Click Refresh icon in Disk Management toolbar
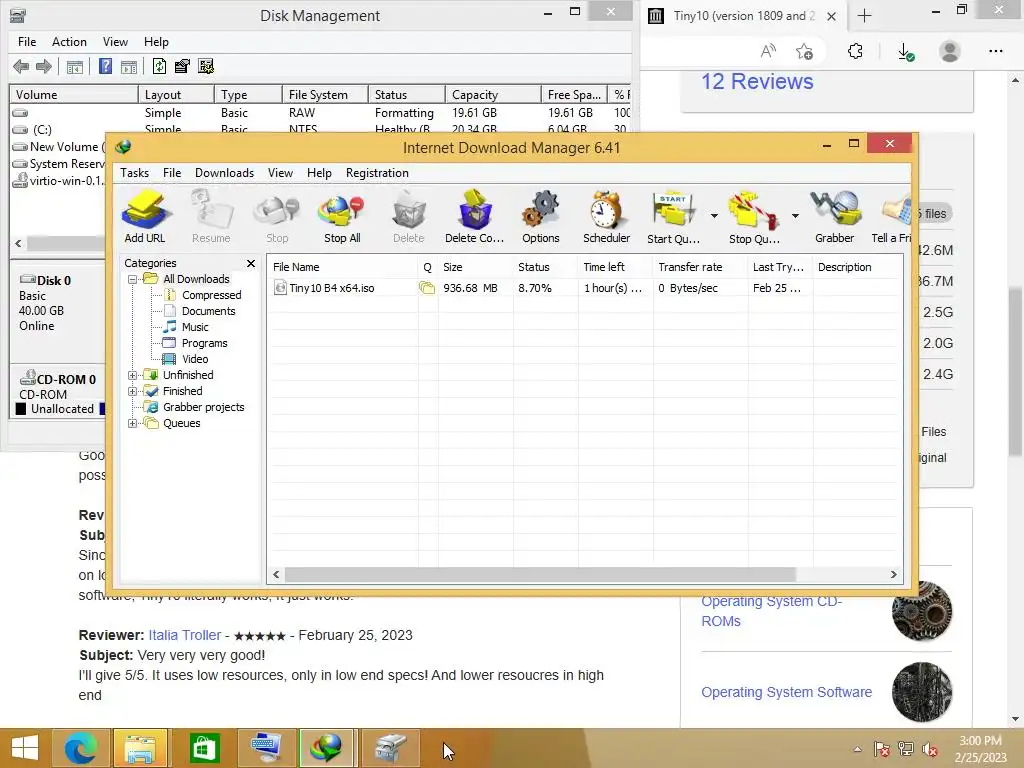 pos(159,66)
